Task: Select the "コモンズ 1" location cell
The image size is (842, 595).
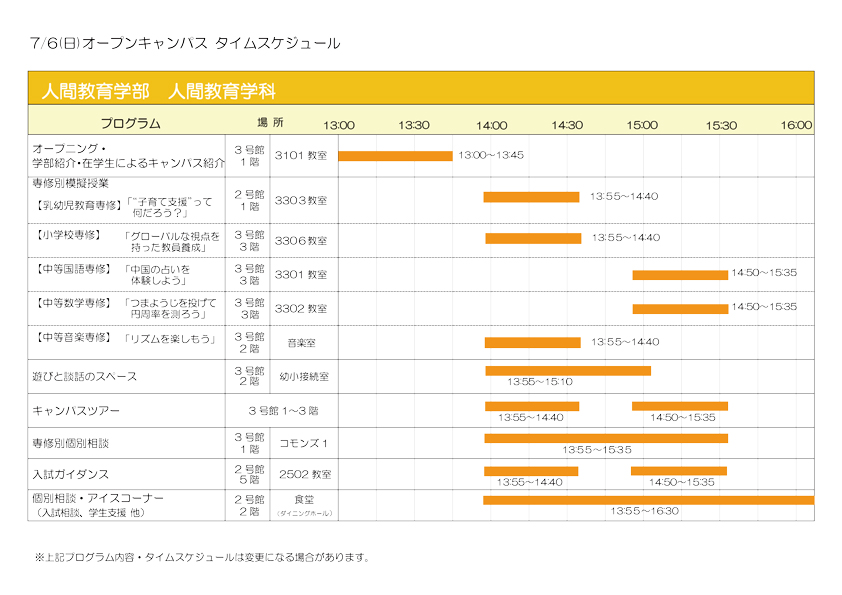Action: coord(303,443)
